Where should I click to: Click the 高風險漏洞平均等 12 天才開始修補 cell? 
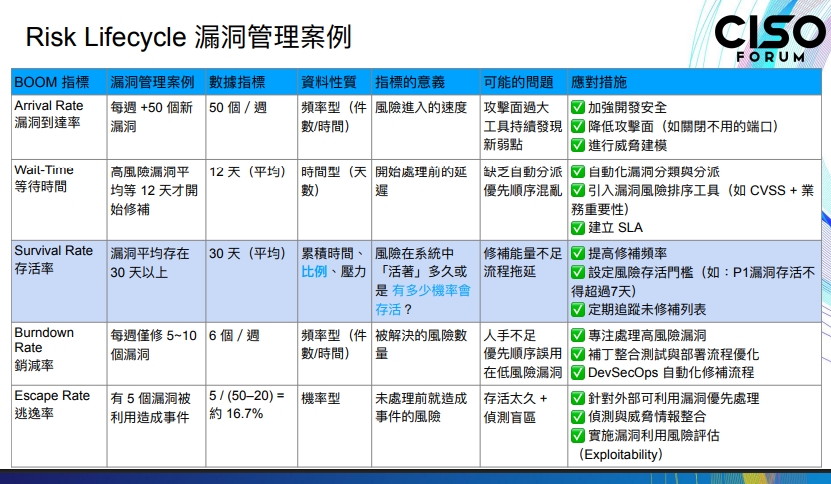(x=156, y=200)
